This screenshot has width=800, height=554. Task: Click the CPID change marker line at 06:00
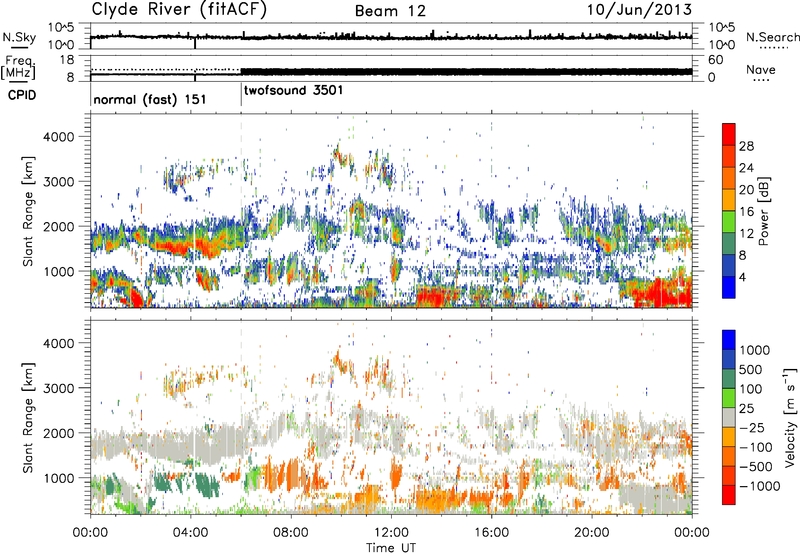[241, 95]
